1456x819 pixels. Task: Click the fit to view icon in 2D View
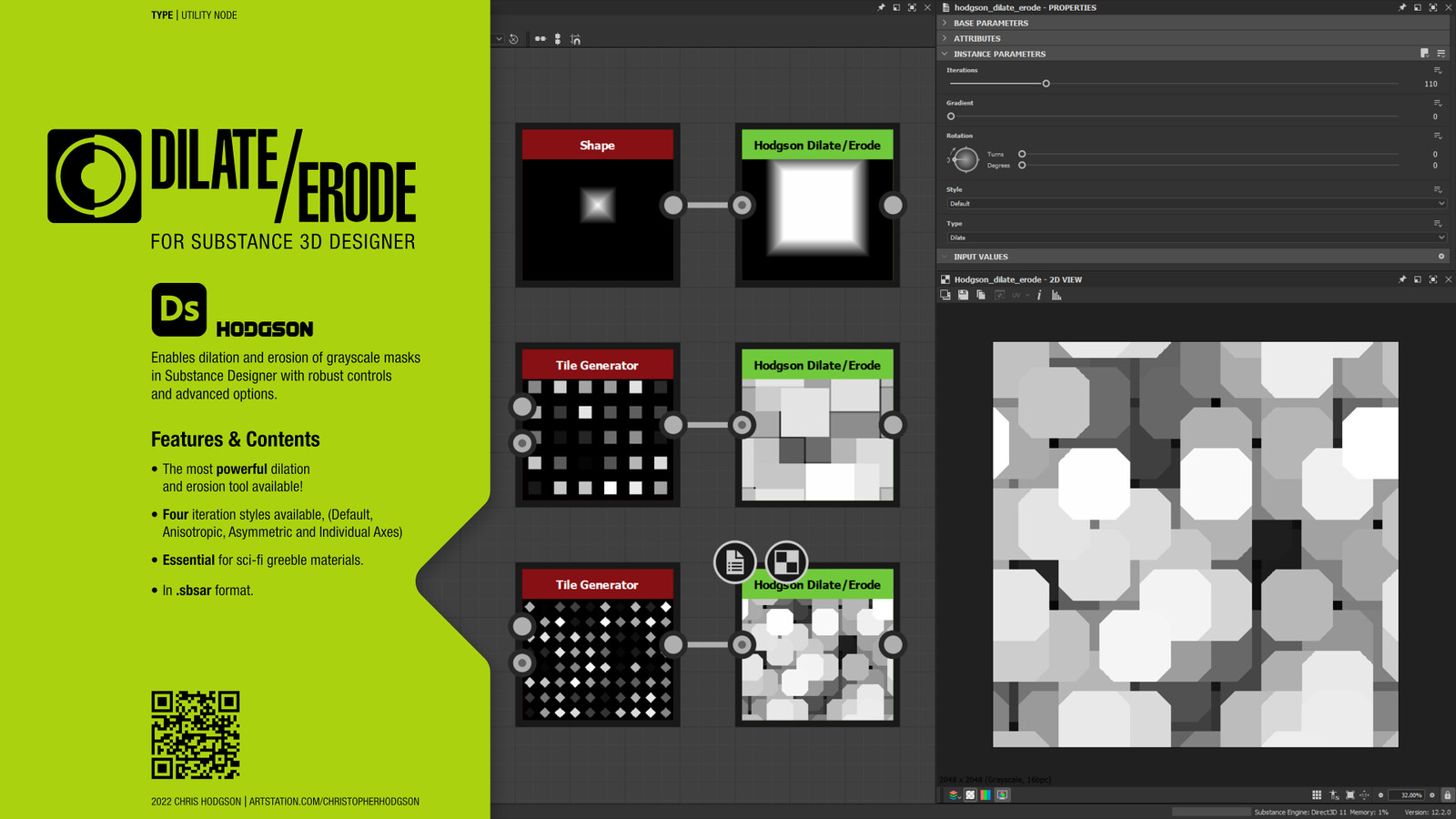tap(1350, 794)
